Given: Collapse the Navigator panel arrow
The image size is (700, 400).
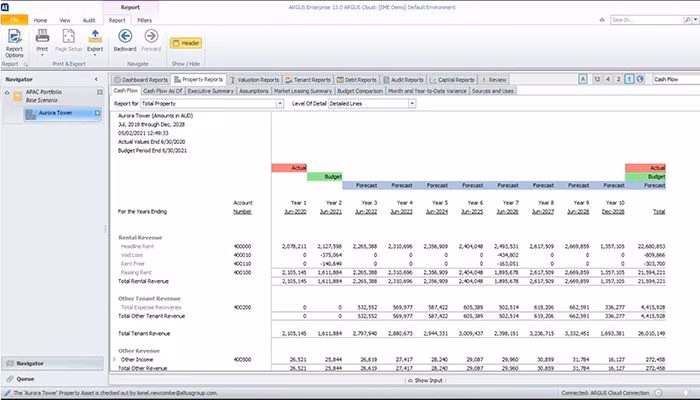Looking at the screenshot, I should [x=96, y=79].
